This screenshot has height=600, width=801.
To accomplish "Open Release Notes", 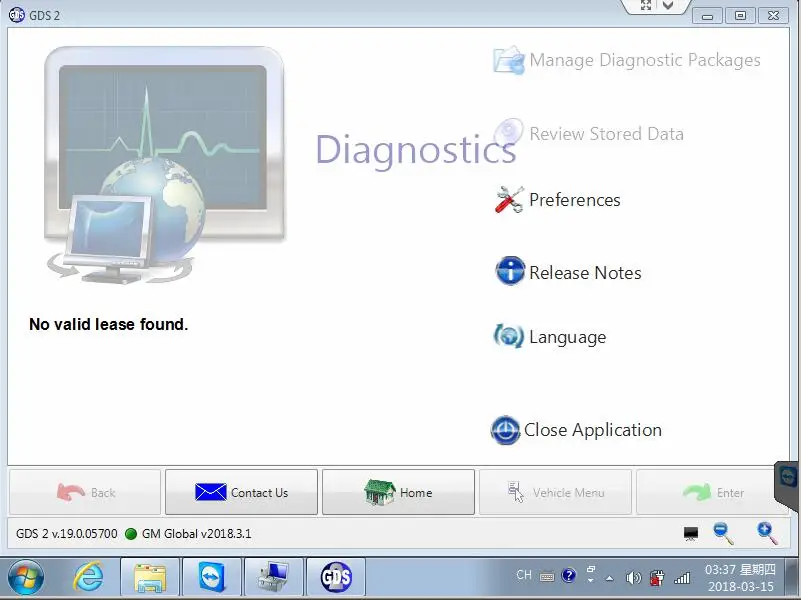I will pos(568,272).
